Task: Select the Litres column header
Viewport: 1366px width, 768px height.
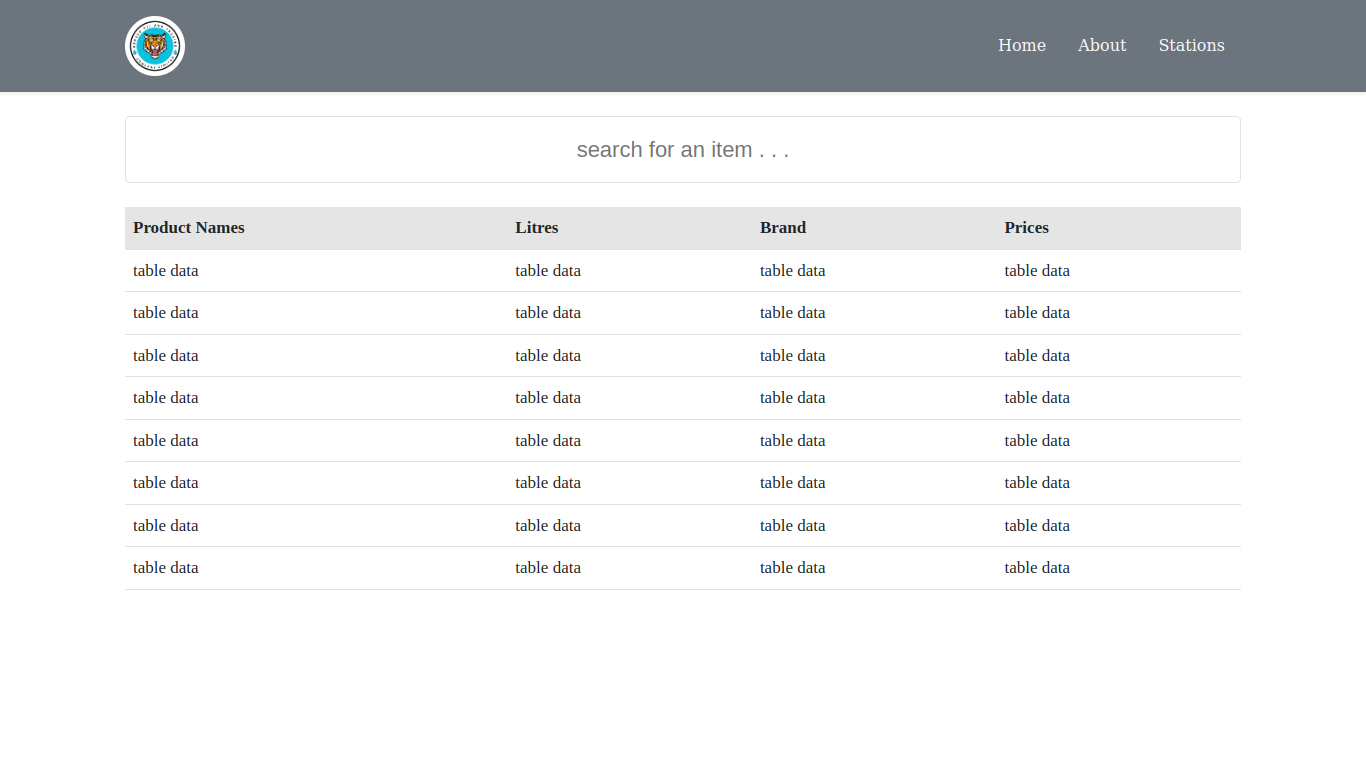Action: click(x=537, y=228)
